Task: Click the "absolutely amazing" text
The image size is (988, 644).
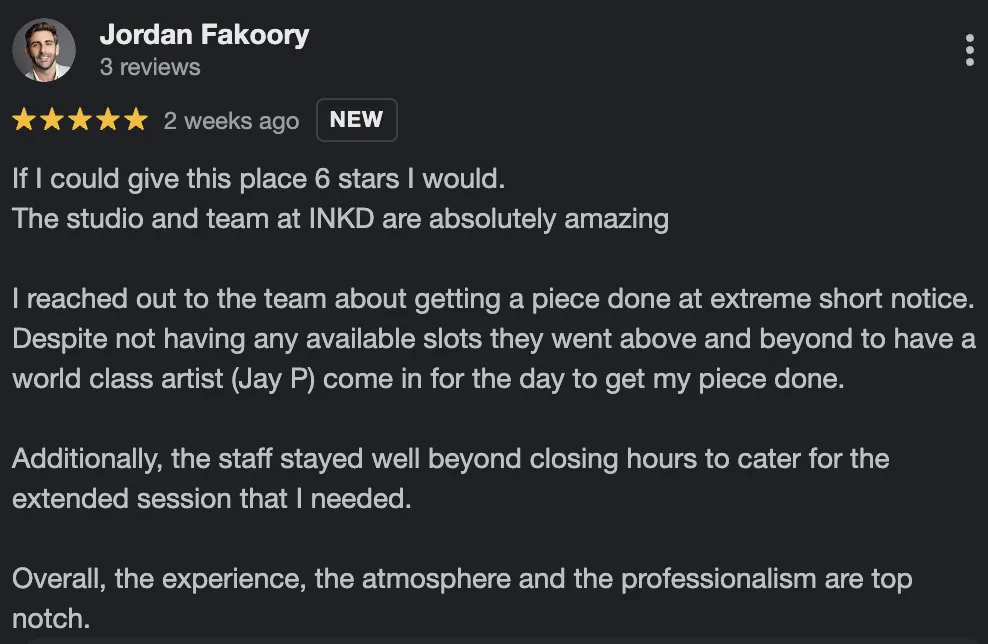Action: [x=548, y=219]
